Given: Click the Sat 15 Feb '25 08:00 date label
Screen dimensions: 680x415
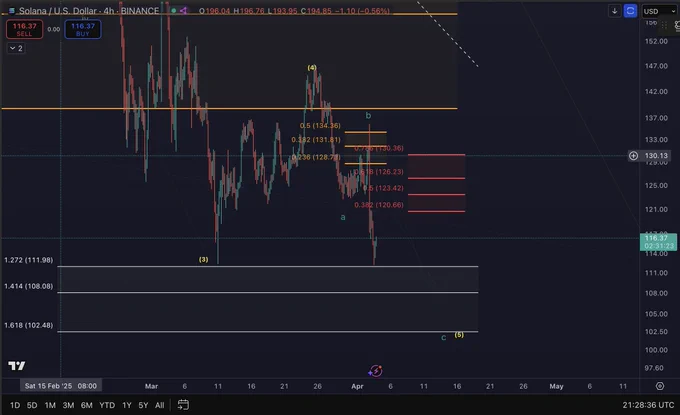Looking at the screenshot, I should 61,386.
